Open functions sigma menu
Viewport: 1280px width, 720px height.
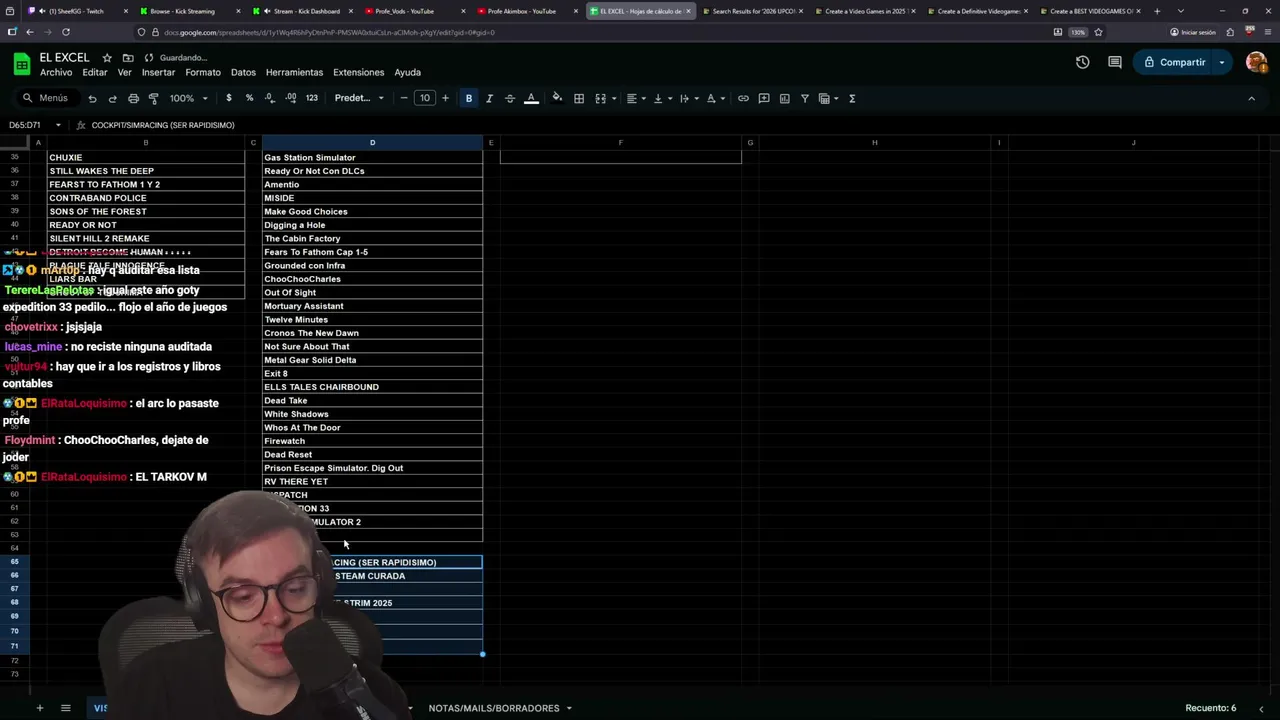(852, 98)
